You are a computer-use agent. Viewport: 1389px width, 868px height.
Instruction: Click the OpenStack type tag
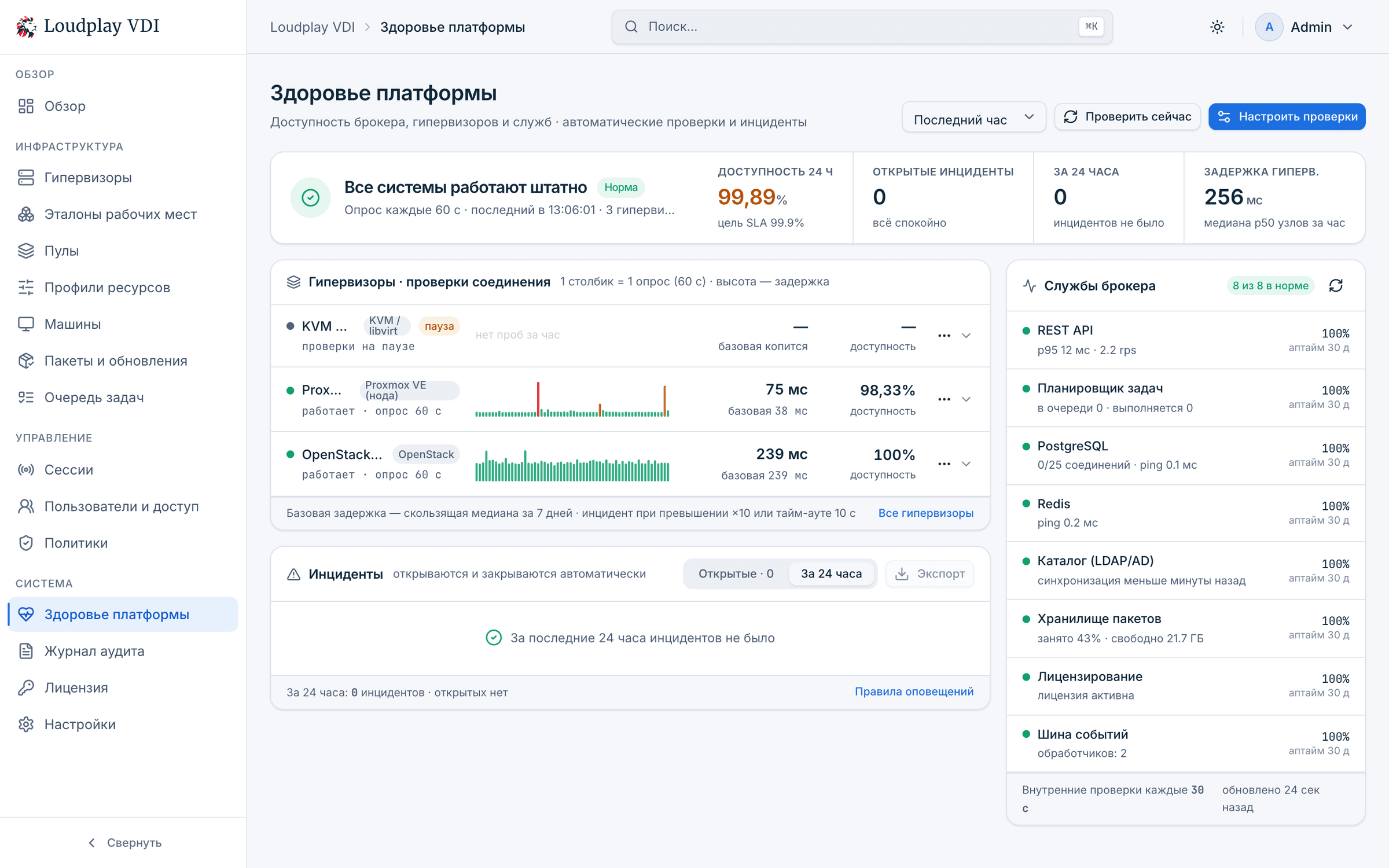point(426,455)
